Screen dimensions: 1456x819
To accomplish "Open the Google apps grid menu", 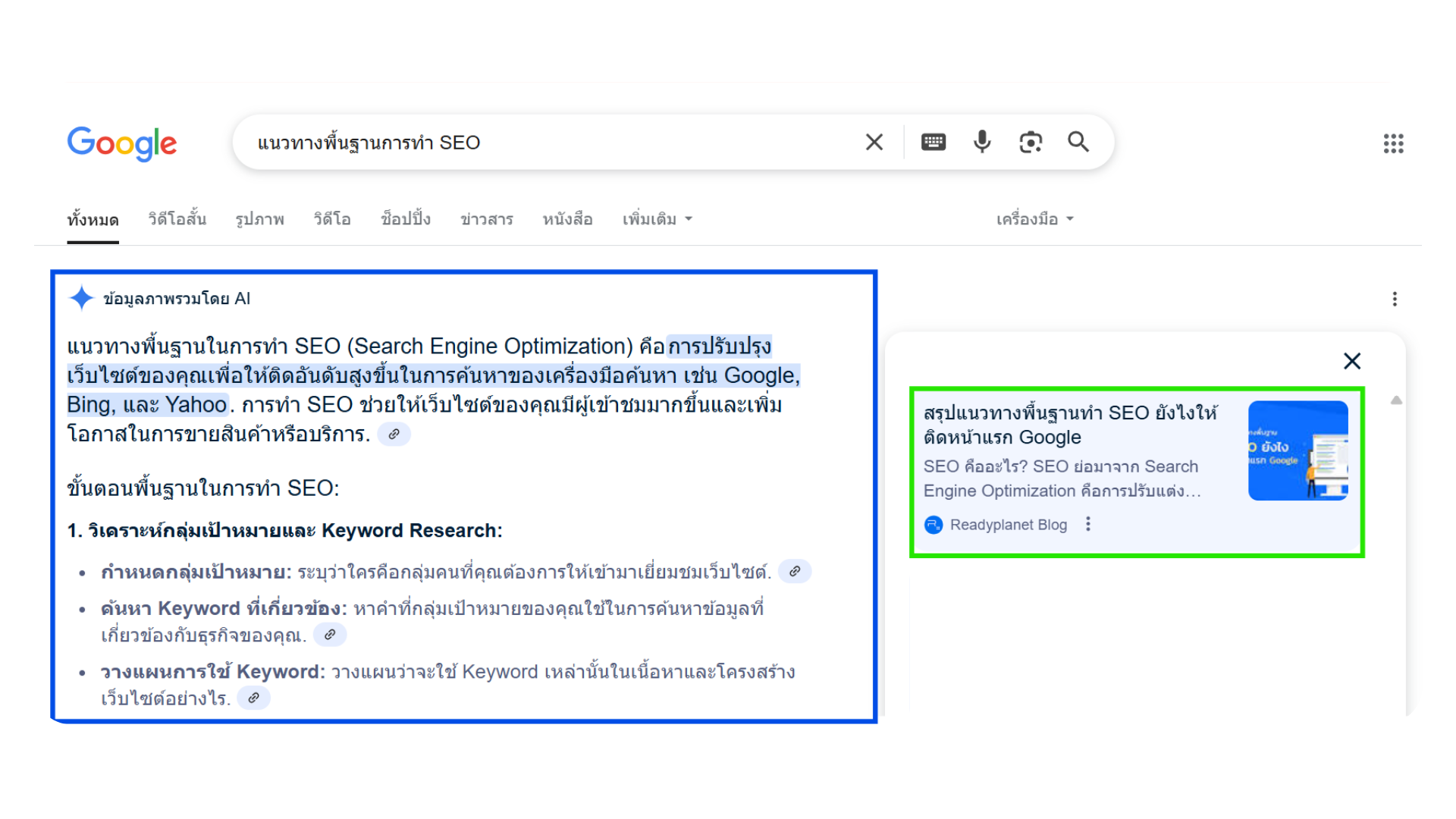I will coord(1393,143).
